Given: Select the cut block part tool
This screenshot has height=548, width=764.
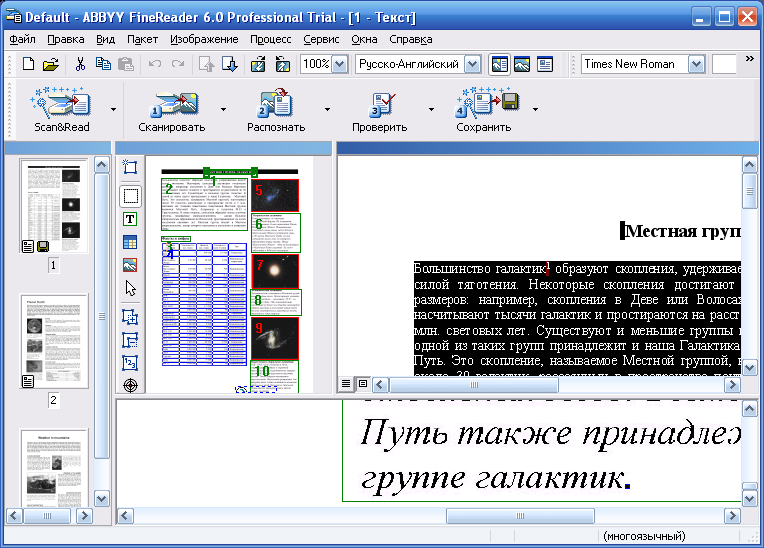Looking at the screenshot, I should point(130,340).
